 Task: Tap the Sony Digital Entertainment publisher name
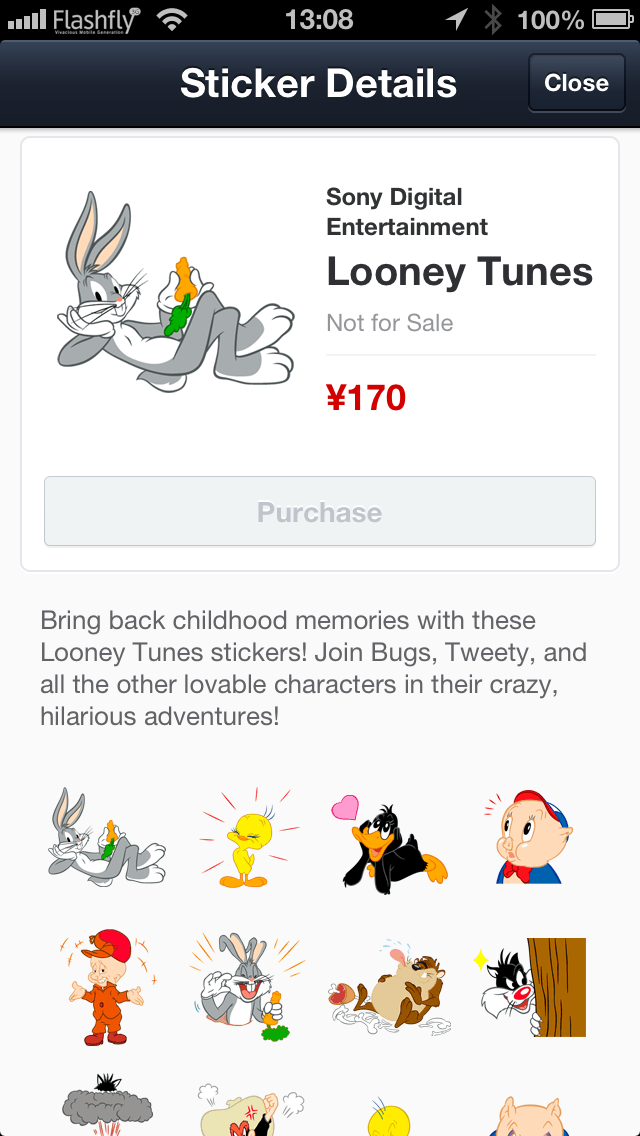click(x=407, y=212)
